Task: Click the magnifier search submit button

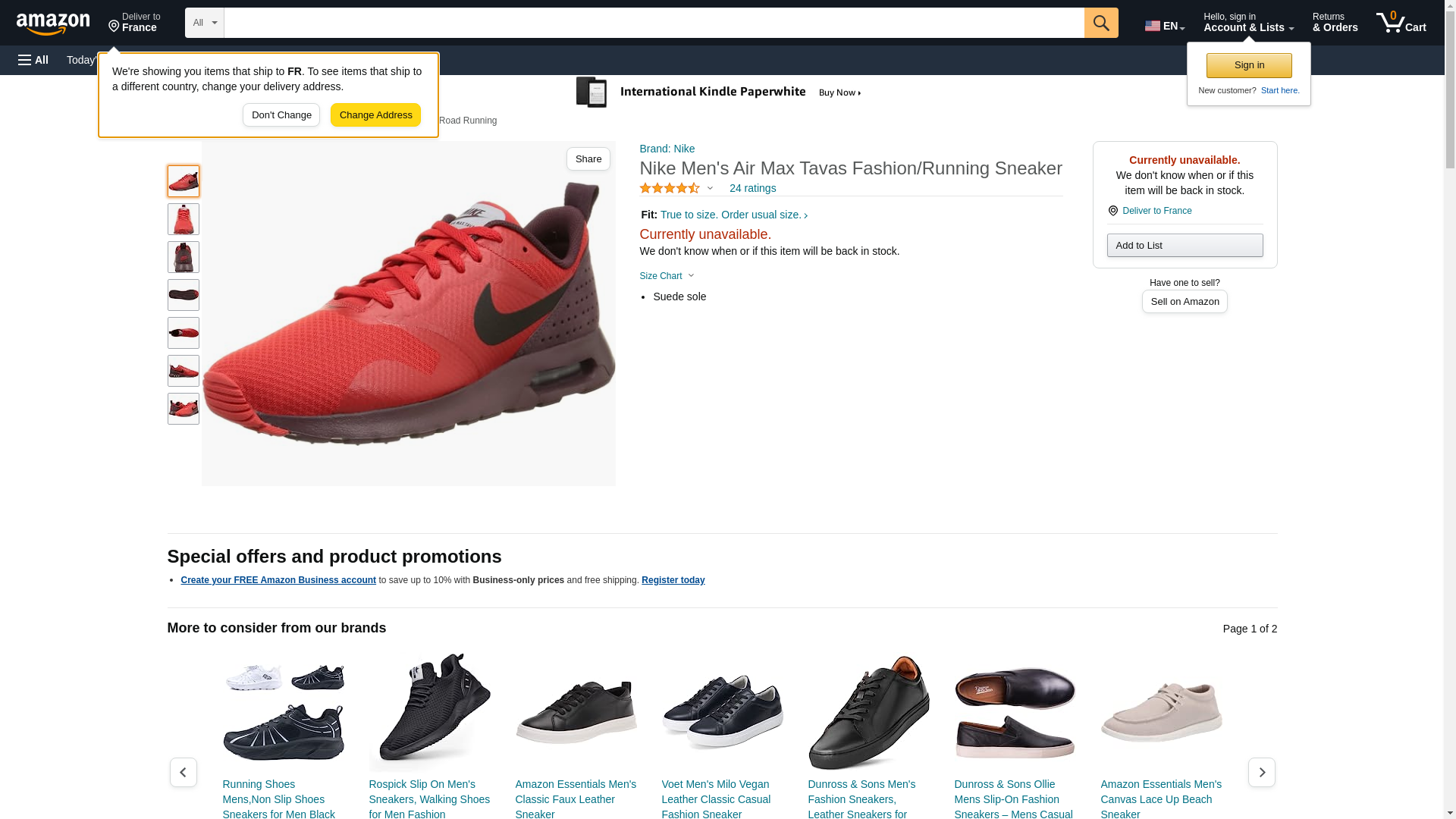Action: tap(1101, 23)
